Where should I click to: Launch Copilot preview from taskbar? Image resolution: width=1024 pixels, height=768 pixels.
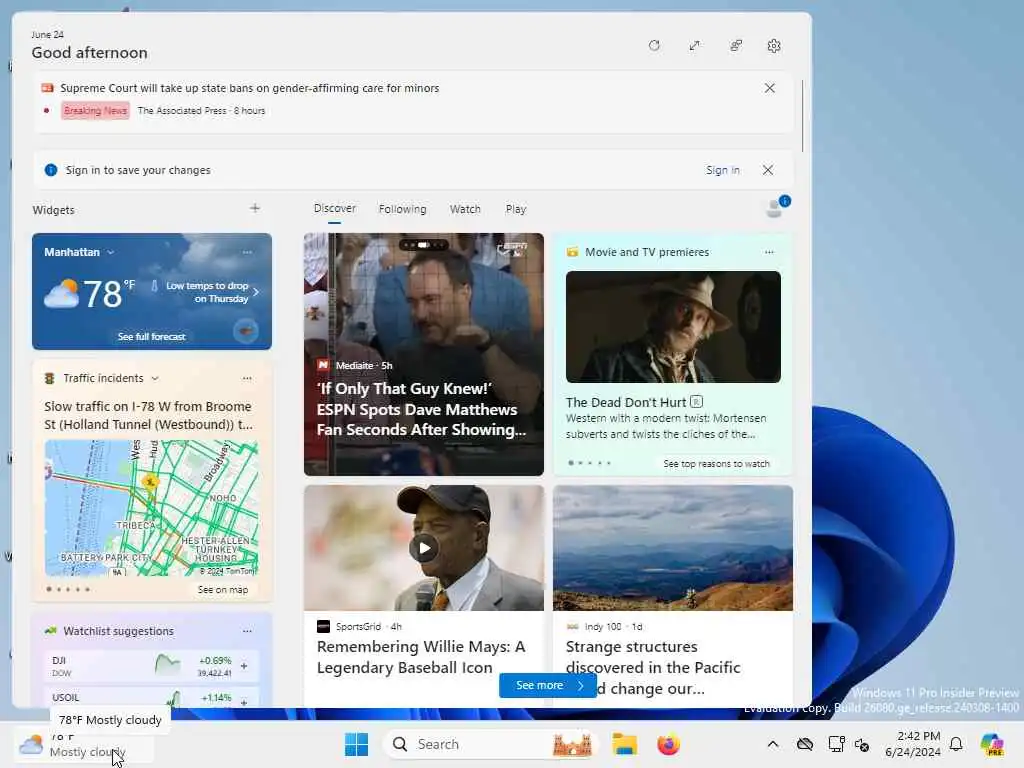(x=992, y=744)
